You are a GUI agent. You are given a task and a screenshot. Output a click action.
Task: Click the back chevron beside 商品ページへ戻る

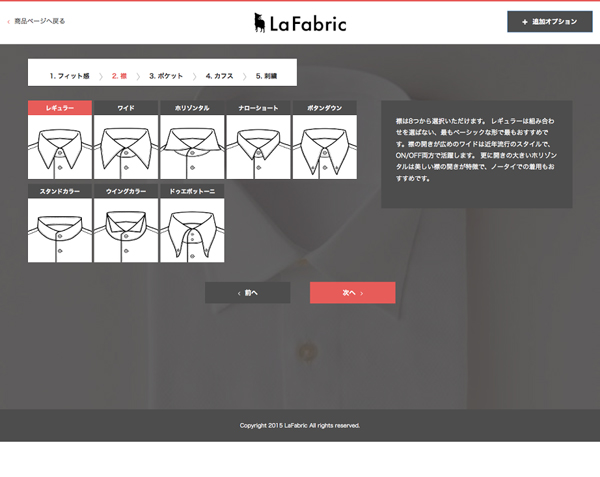(8, 22)
